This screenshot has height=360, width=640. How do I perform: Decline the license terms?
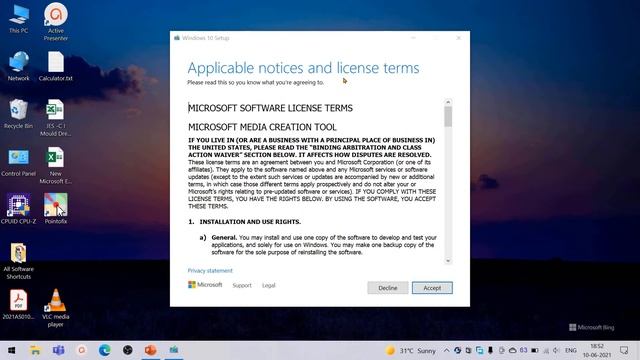coord(387,288)
